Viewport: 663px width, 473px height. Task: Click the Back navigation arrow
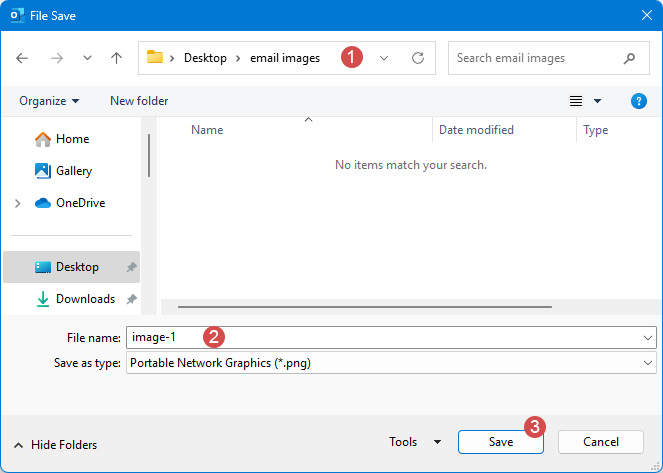22,58
